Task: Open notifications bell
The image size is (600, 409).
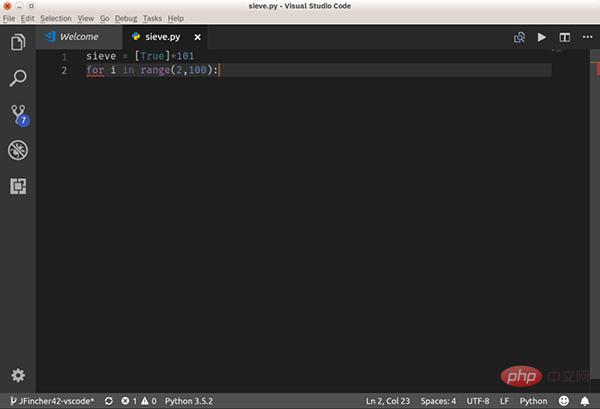Action: [585, 401]
